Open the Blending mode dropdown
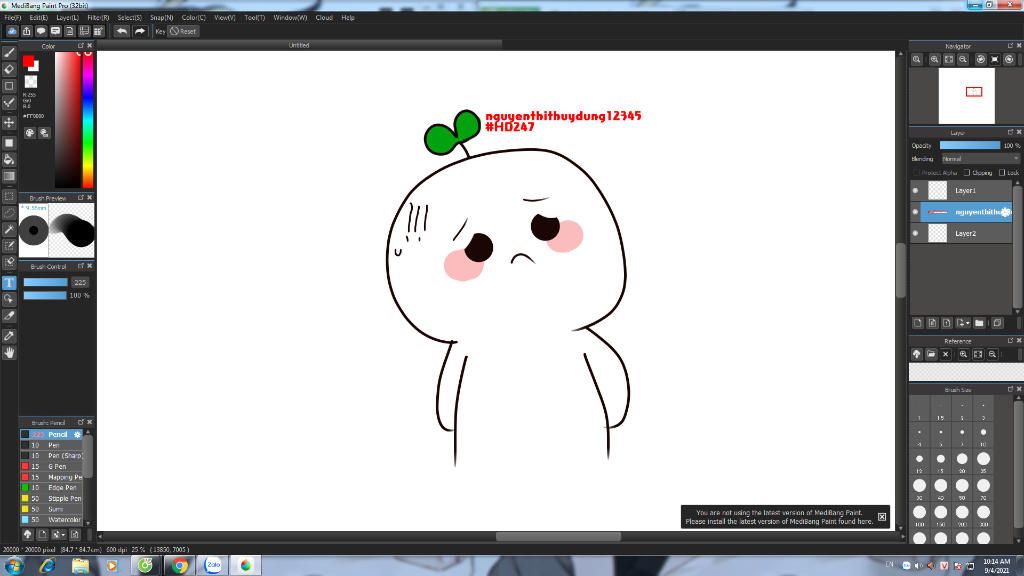The height and width of the screenshot is (576, 1024). (980, 159)
